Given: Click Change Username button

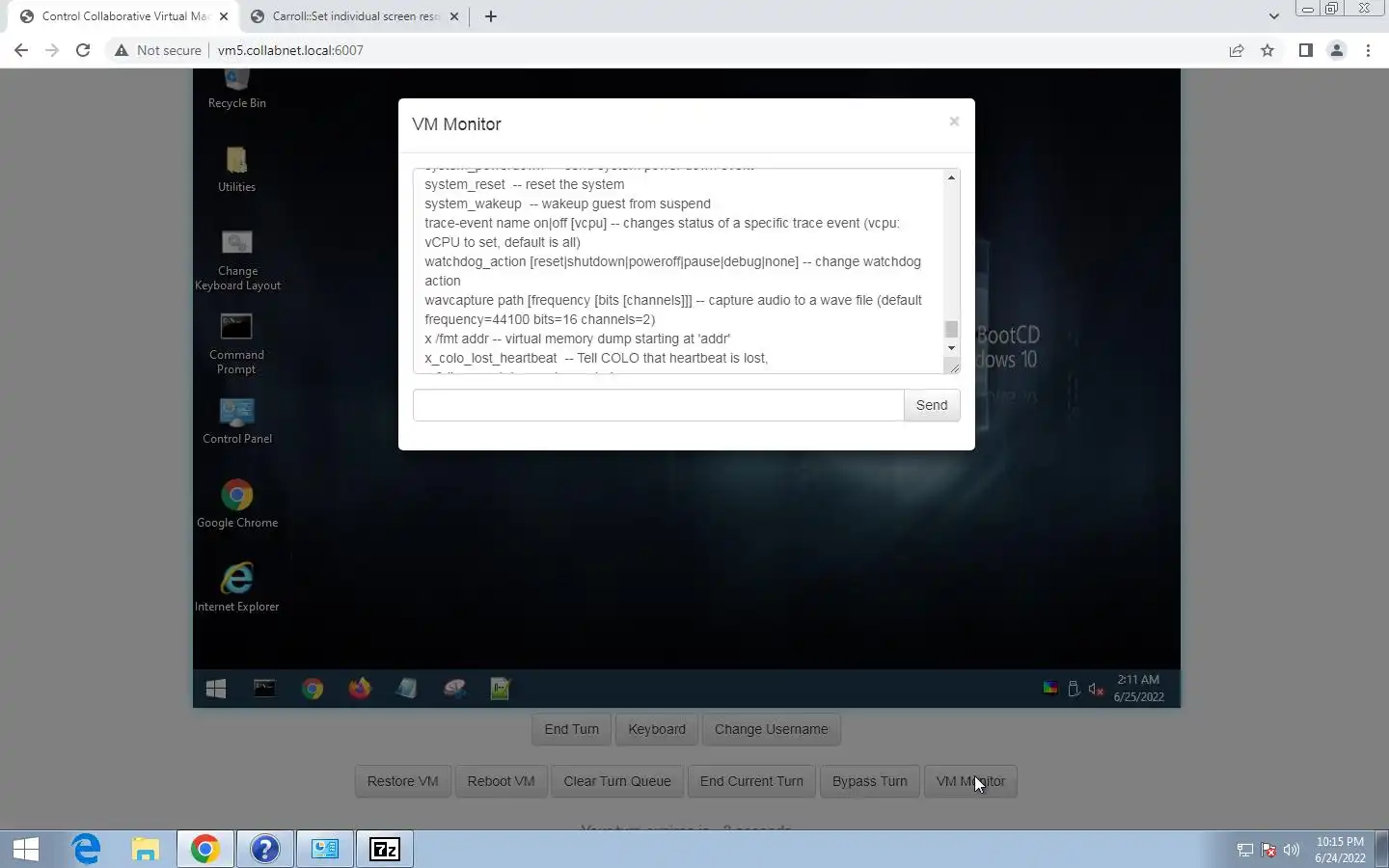Looking at the screenshot, I should click(x=772, y=729).
